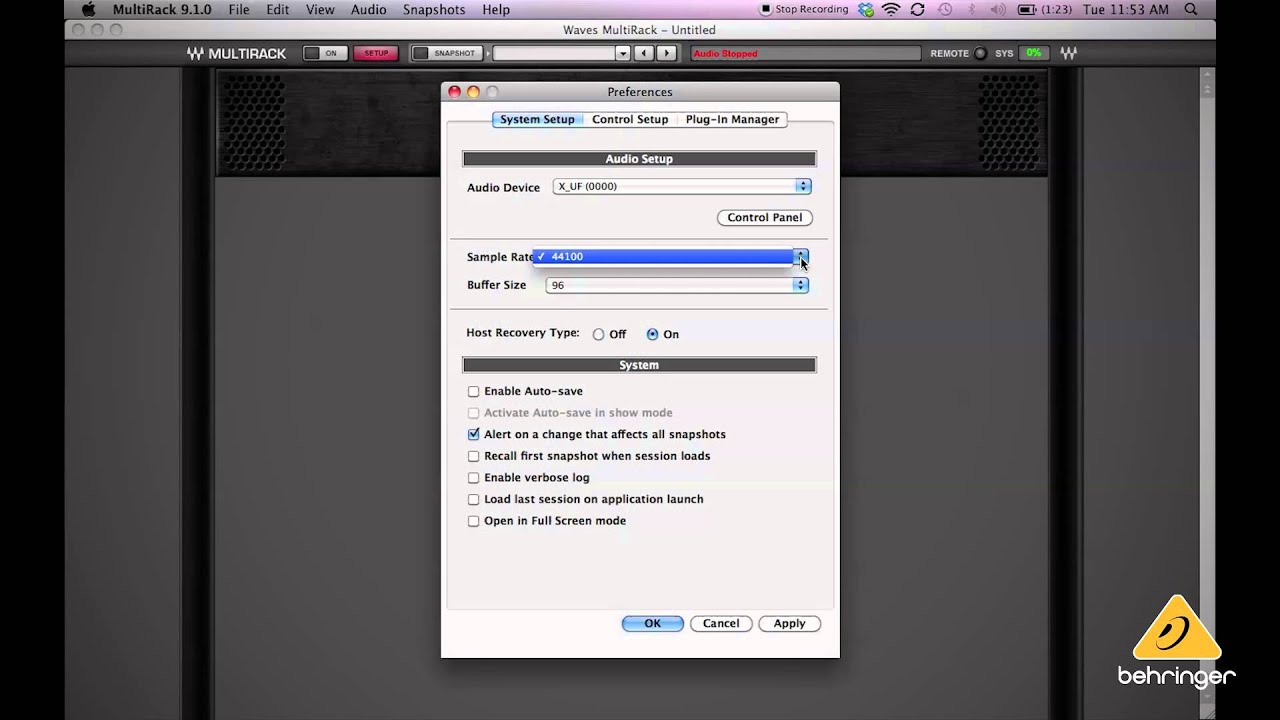Click Cancel in Preferences
1280x720 pixels.
coord(721,623)
